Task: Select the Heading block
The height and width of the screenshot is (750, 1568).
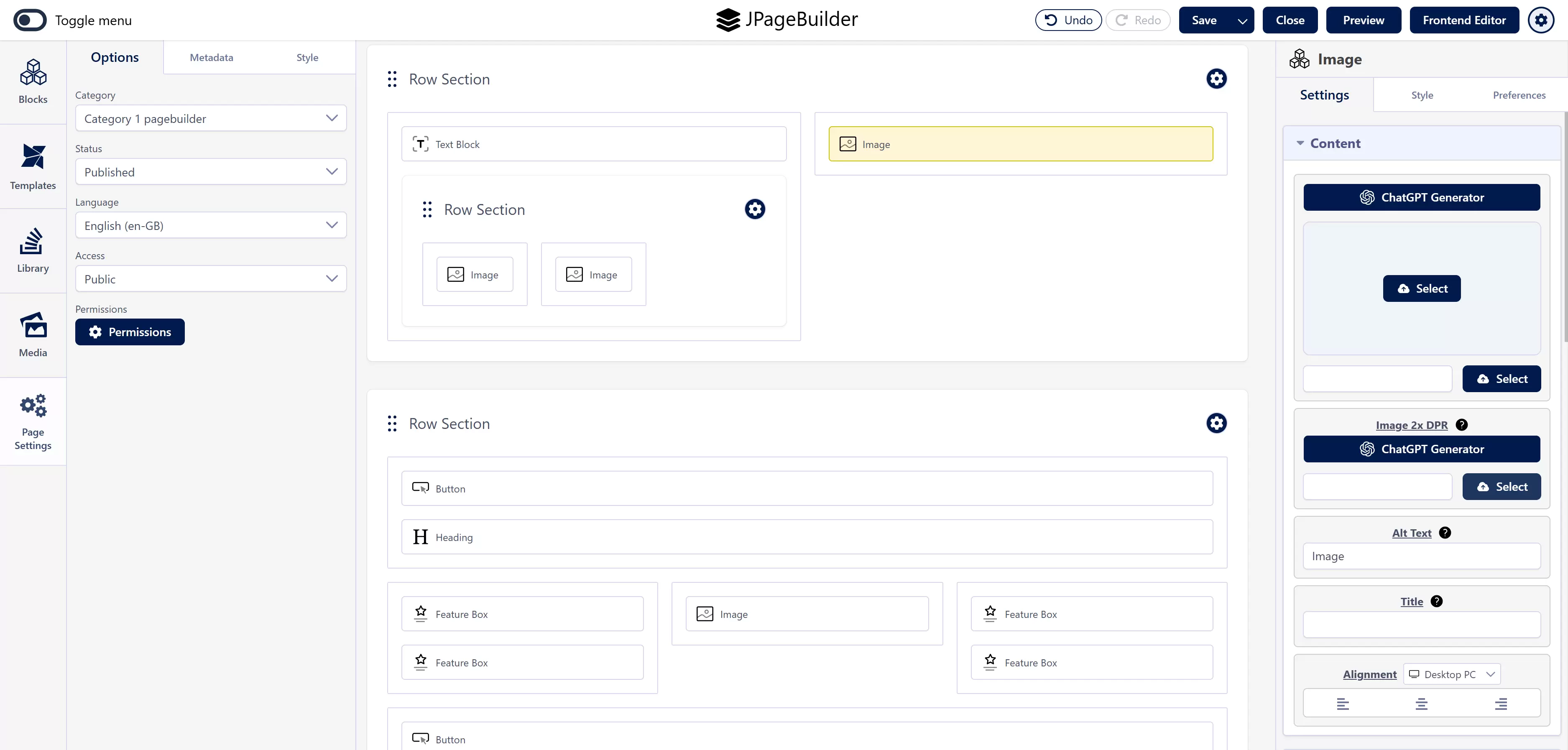Action: coord(807,537)
